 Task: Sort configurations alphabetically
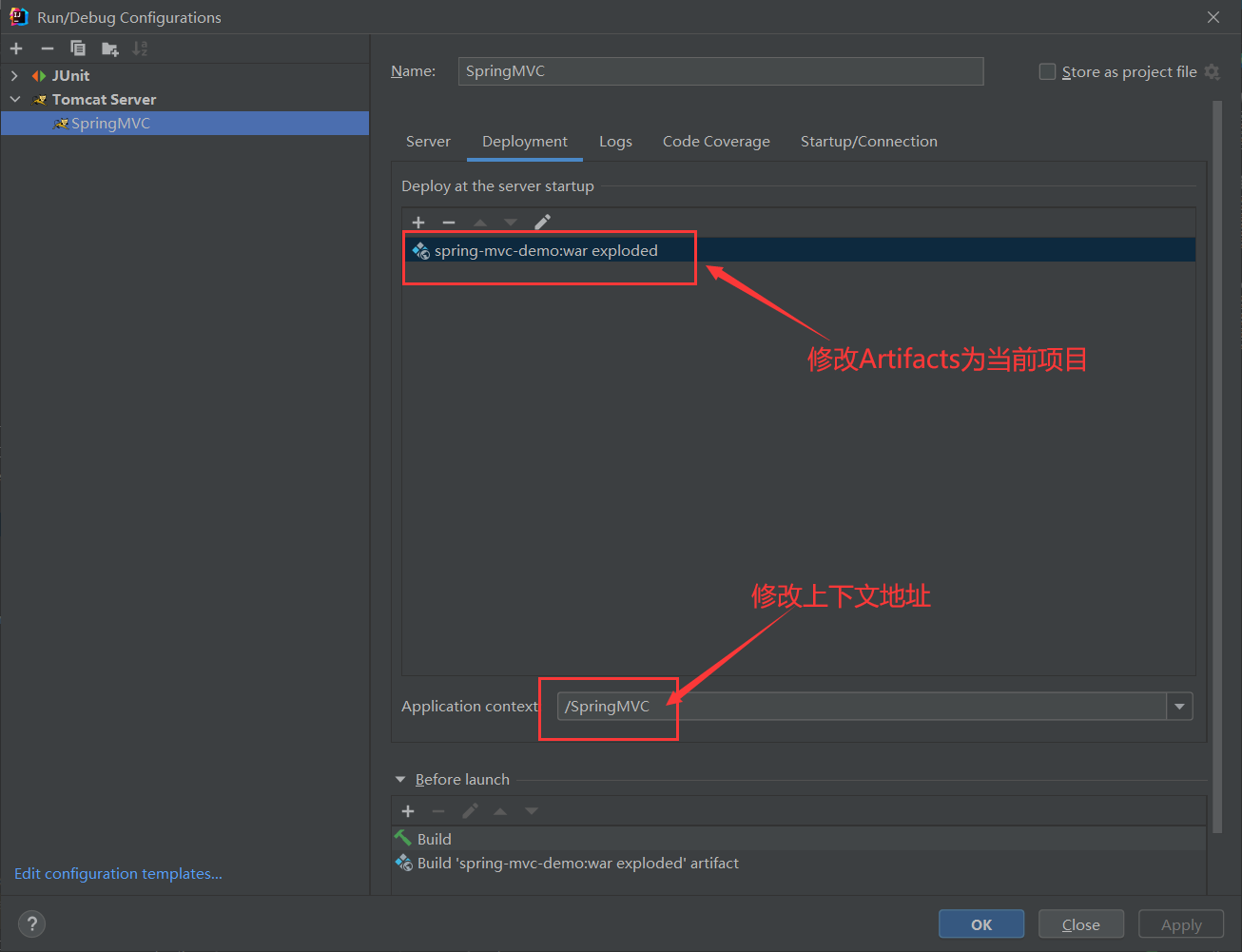pos(140,49)
